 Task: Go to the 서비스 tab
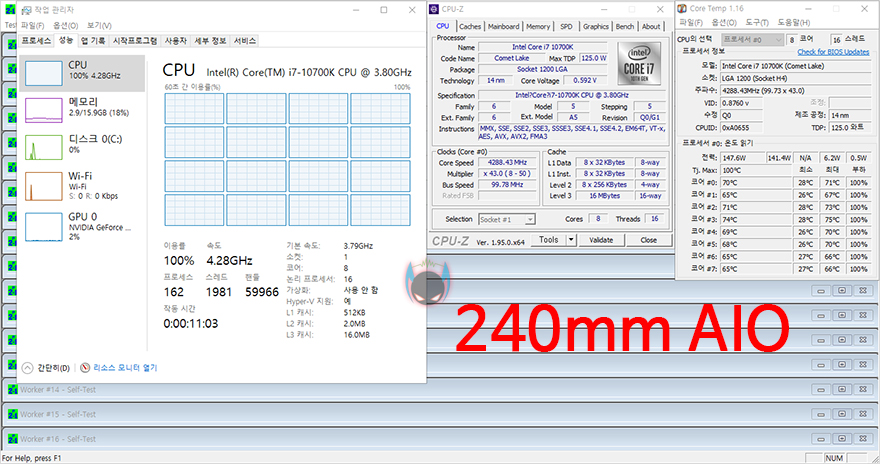(245, 41)
